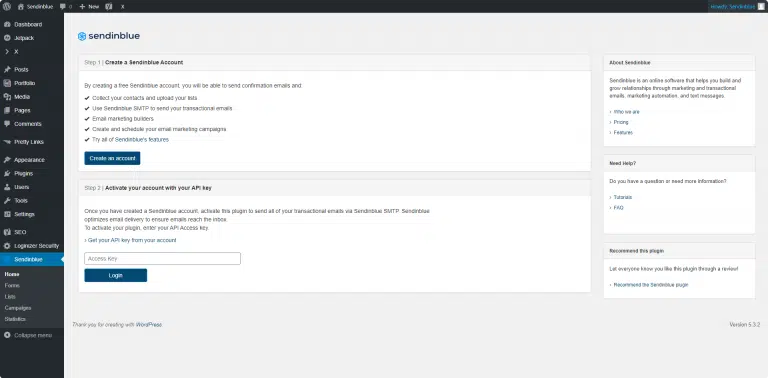The height and width of the screenshot is (378, 768).
Task: Click the Pages icon in sidebar
Action: (7, 111)
